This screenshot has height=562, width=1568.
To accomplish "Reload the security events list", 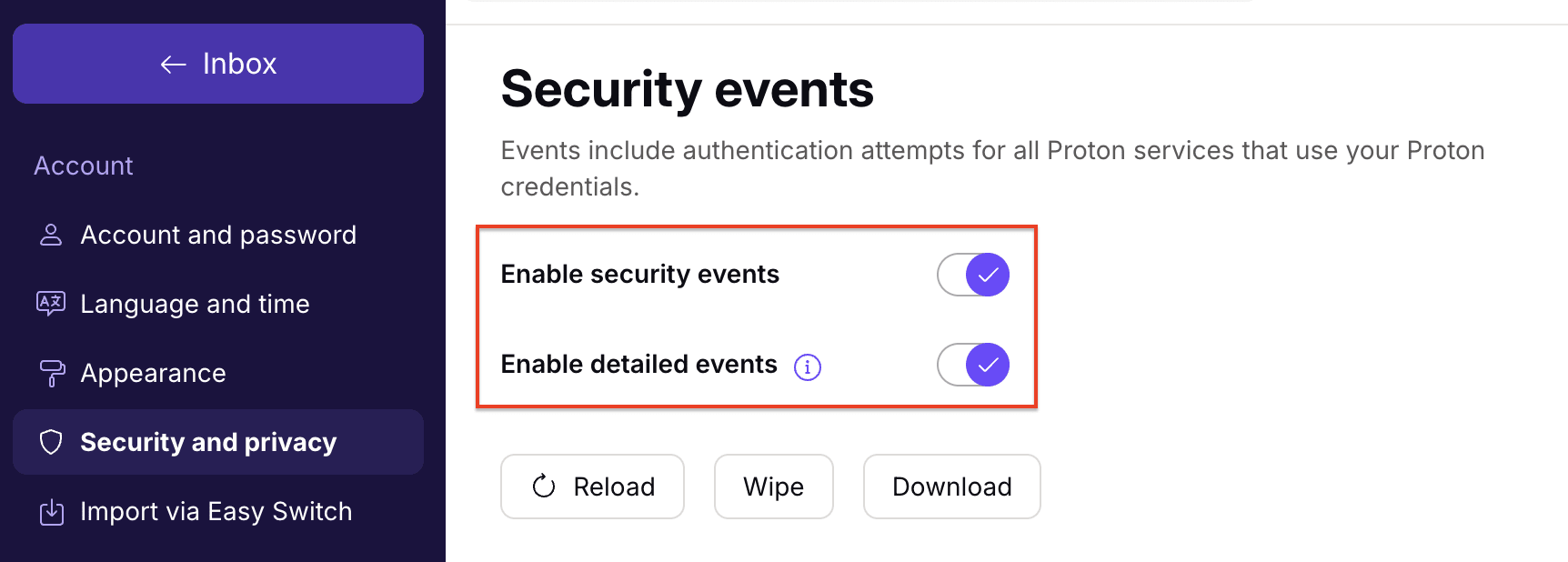I will [592, 487].
